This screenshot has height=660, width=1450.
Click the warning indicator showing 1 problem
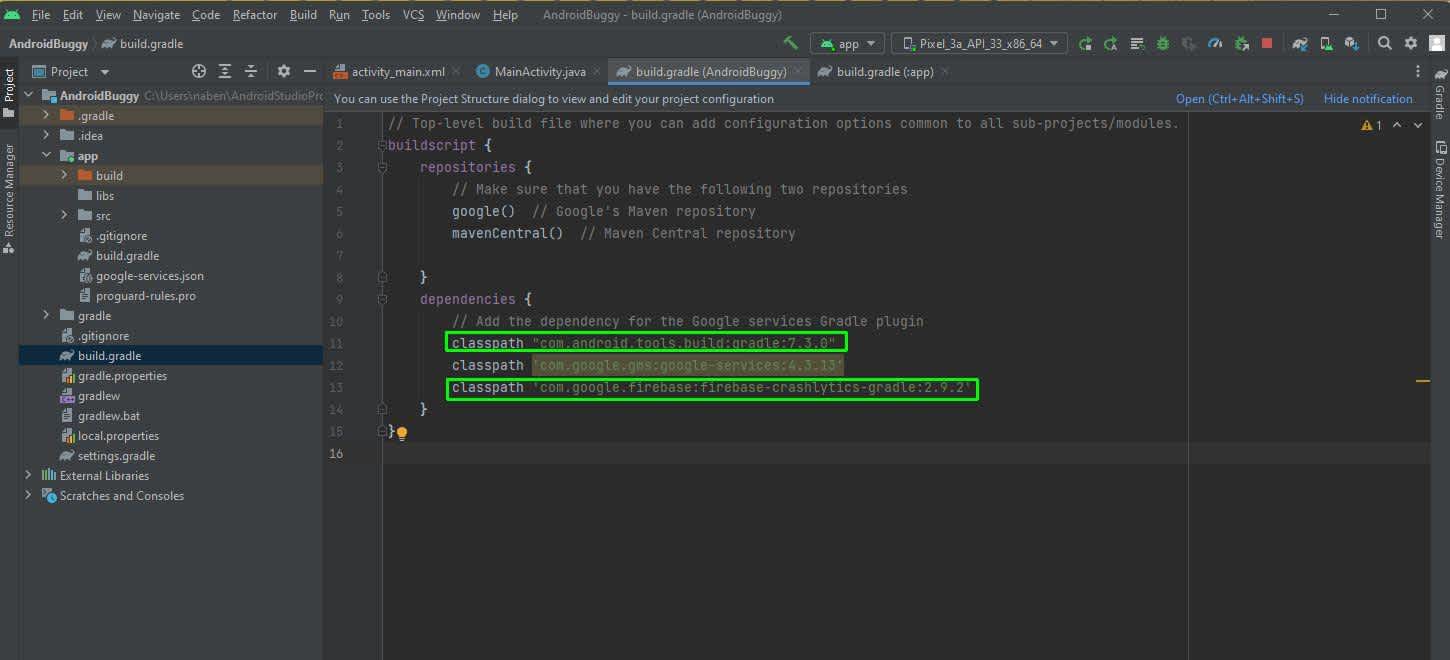tap(1371, 125)
